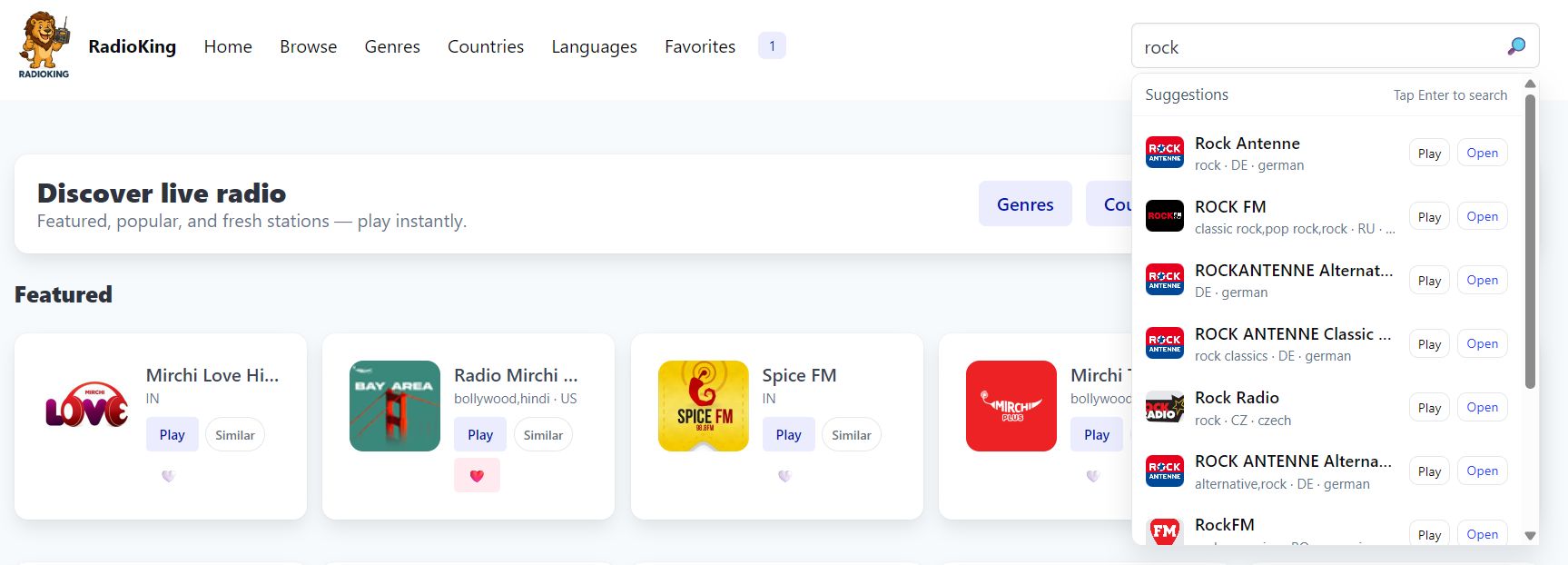1568x565 pixels.
Task: Click the ROCK ANTENNE Classic logo icon
Action: (x=1164, y=343)
